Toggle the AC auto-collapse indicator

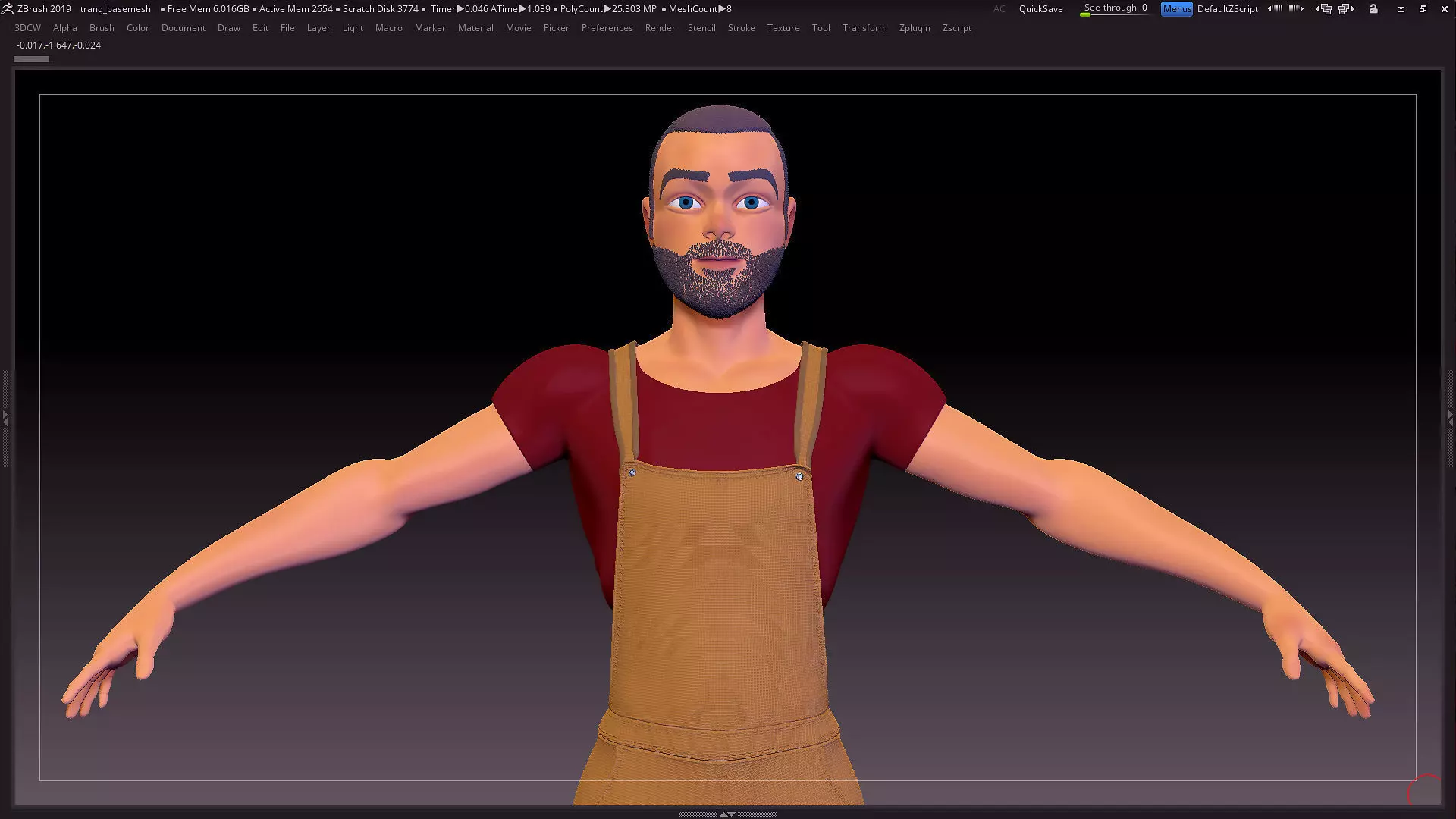coord(999,8)
